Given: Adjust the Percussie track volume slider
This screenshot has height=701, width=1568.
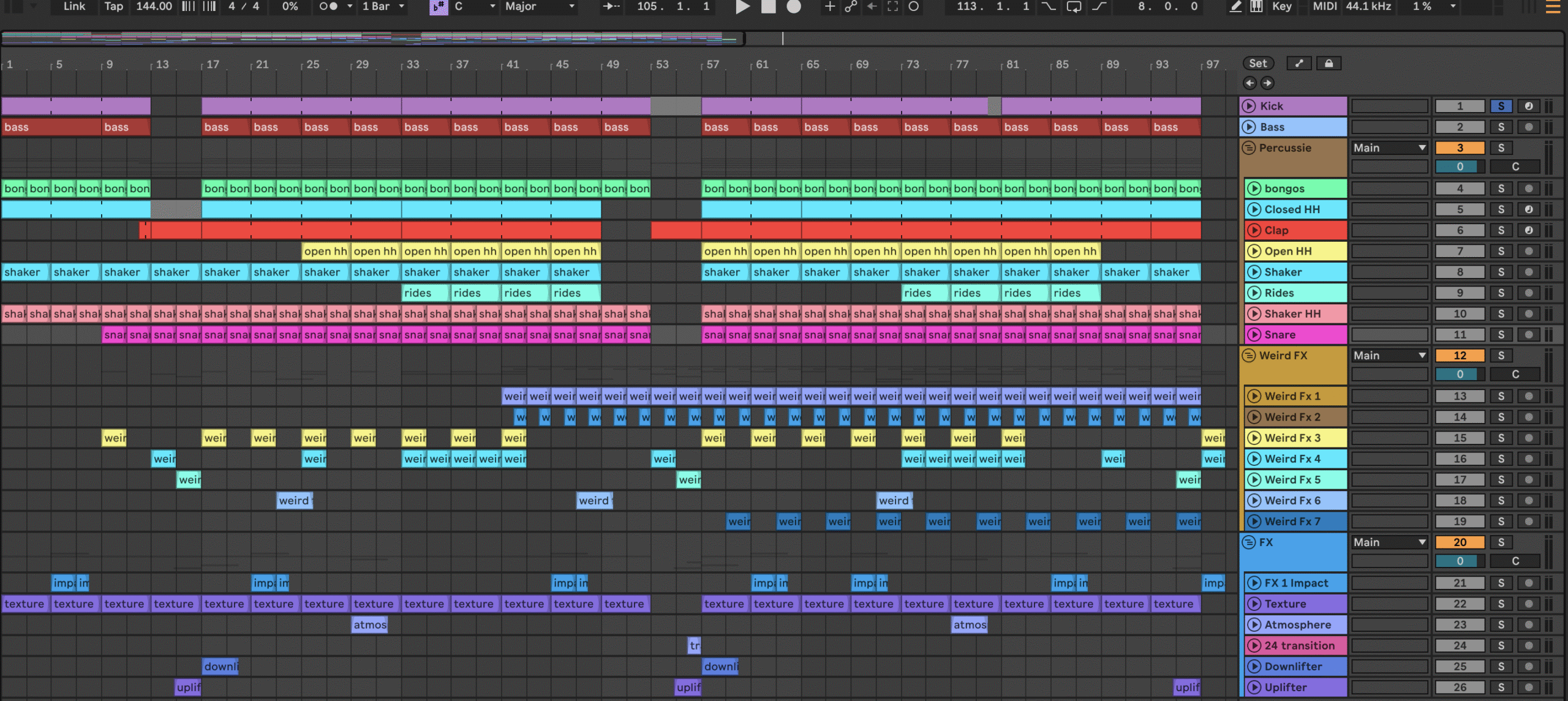Looking at the screenshot, I should [x=1460, y=167].
